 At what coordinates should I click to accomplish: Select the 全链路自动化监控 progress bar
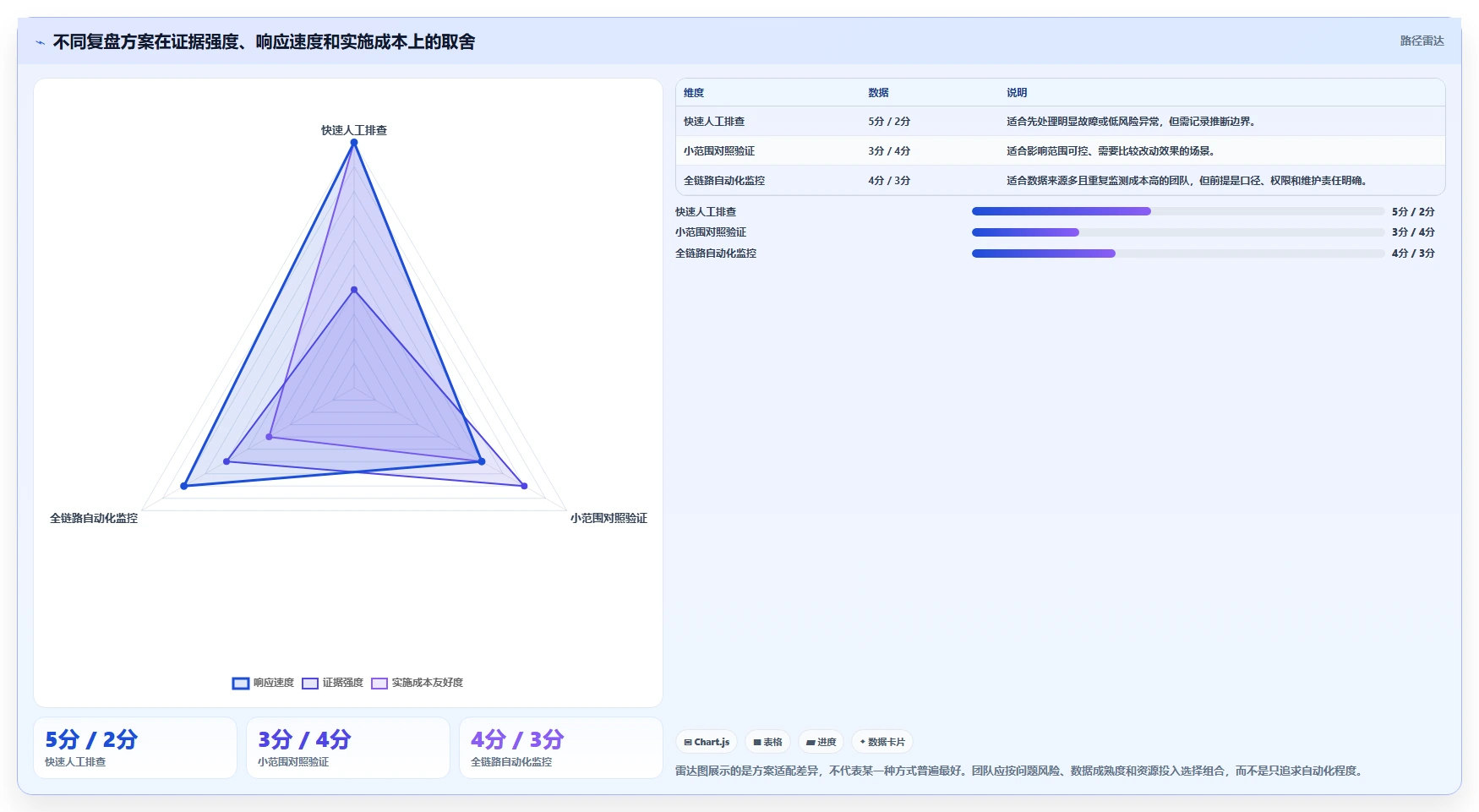click(x=1178, y=253)
